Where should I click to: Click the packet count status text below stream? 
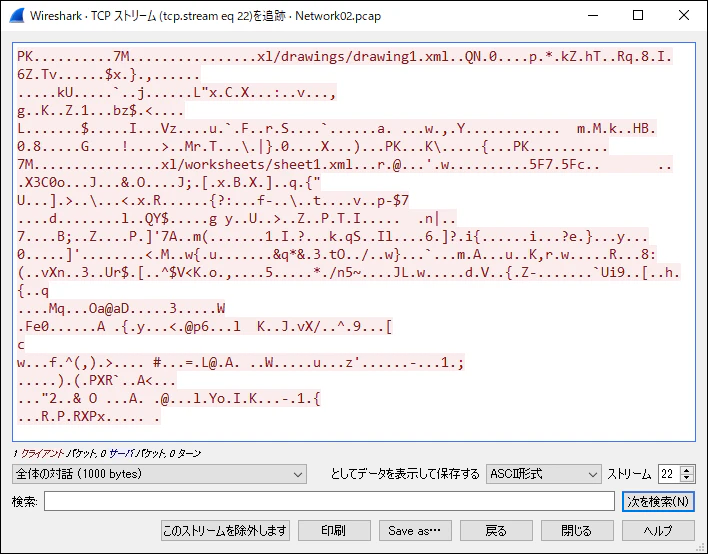pos(107,453)
